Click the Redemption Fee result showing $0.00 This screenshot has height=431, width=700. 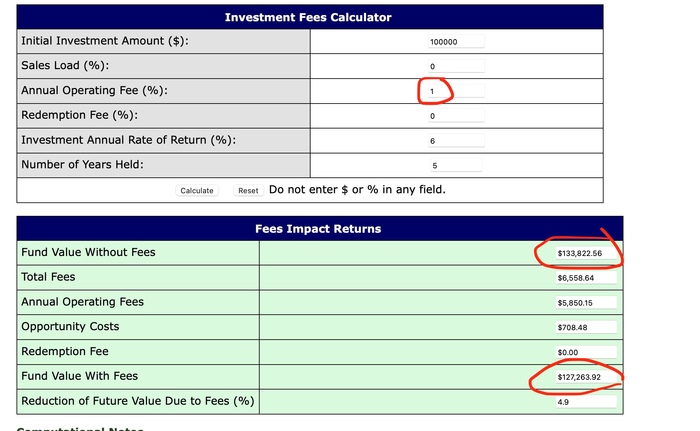(x=585, y=352)
